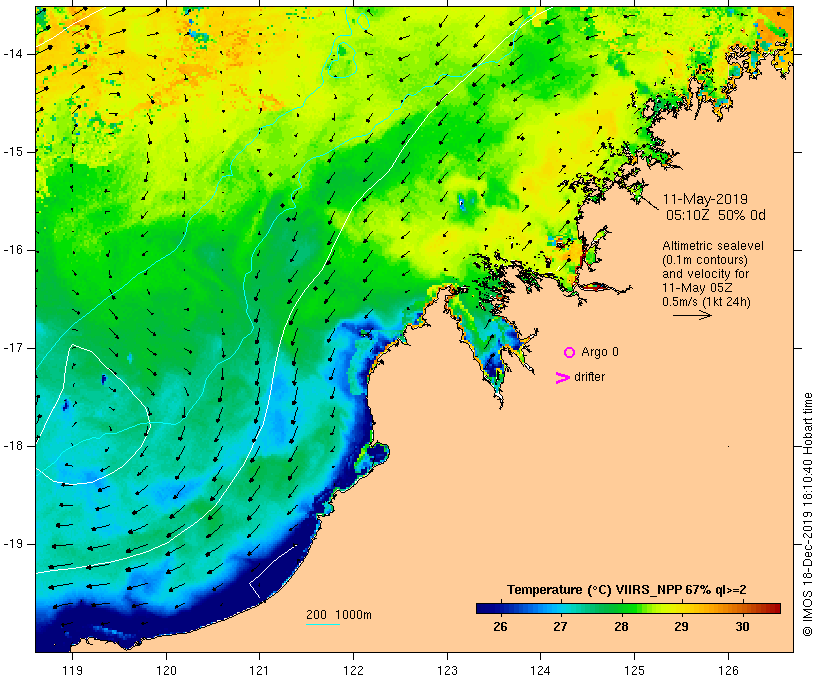
Task: Click longitude label 121
Action: tap(259, 670)
